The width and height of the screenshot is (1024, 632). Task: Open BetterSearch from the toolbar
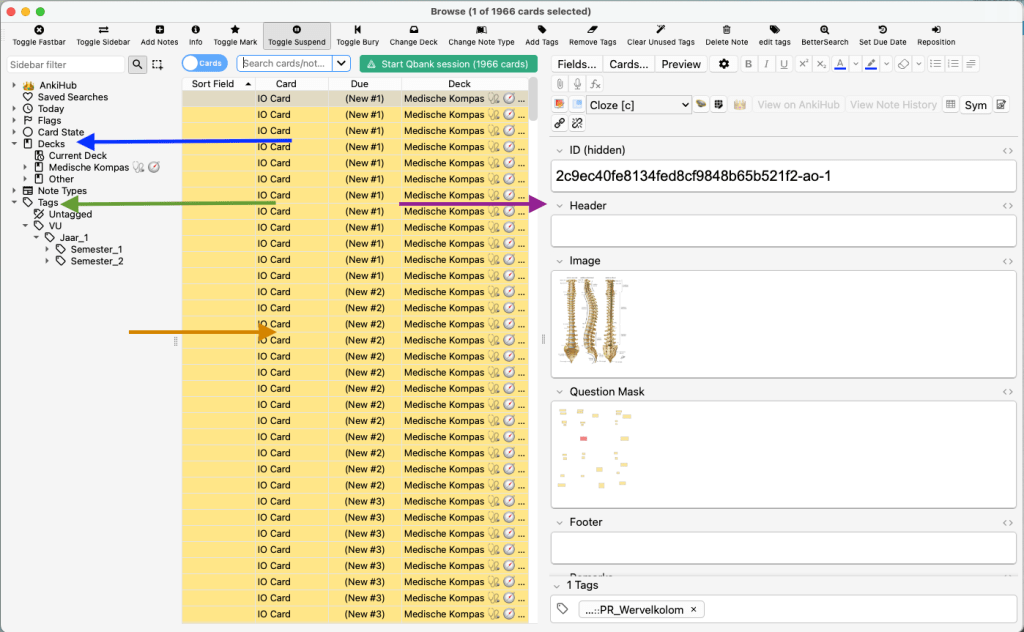pos(824,31)
